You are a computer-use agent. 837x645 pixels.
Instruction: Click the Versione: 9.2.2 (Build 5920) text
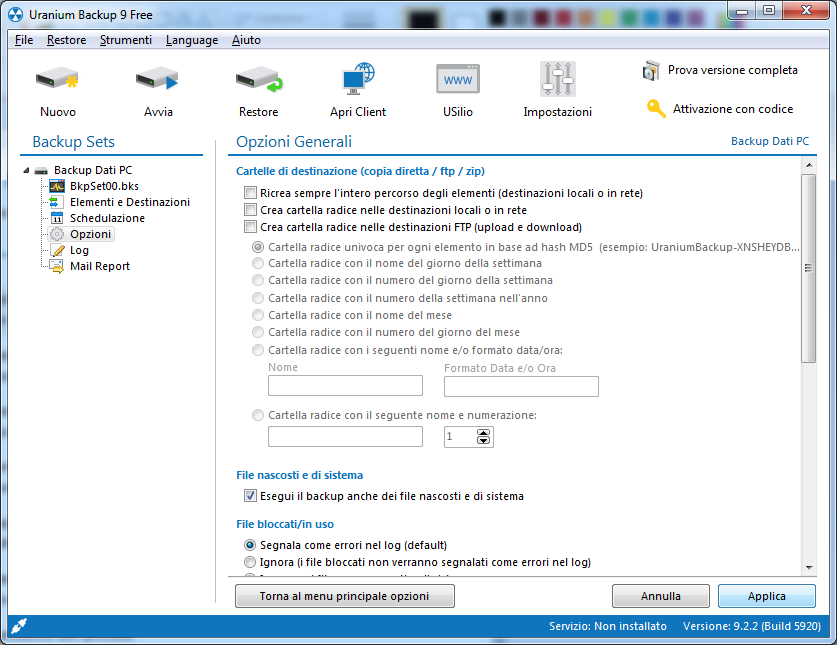(x=752, y=626)
